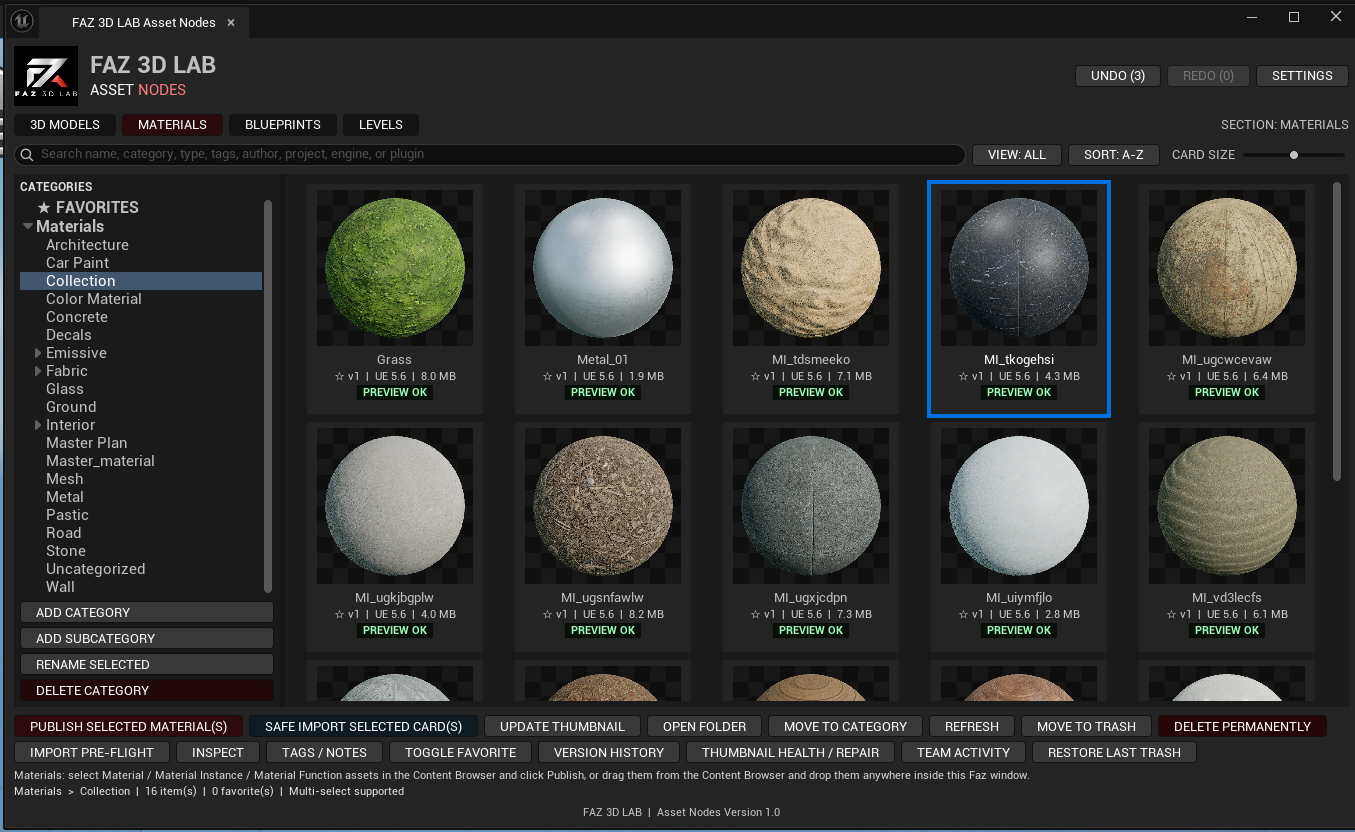Click the UPDATE THUMBNAIL button
This screenshot has width=1355, height=832.
[x=563, y=727]
